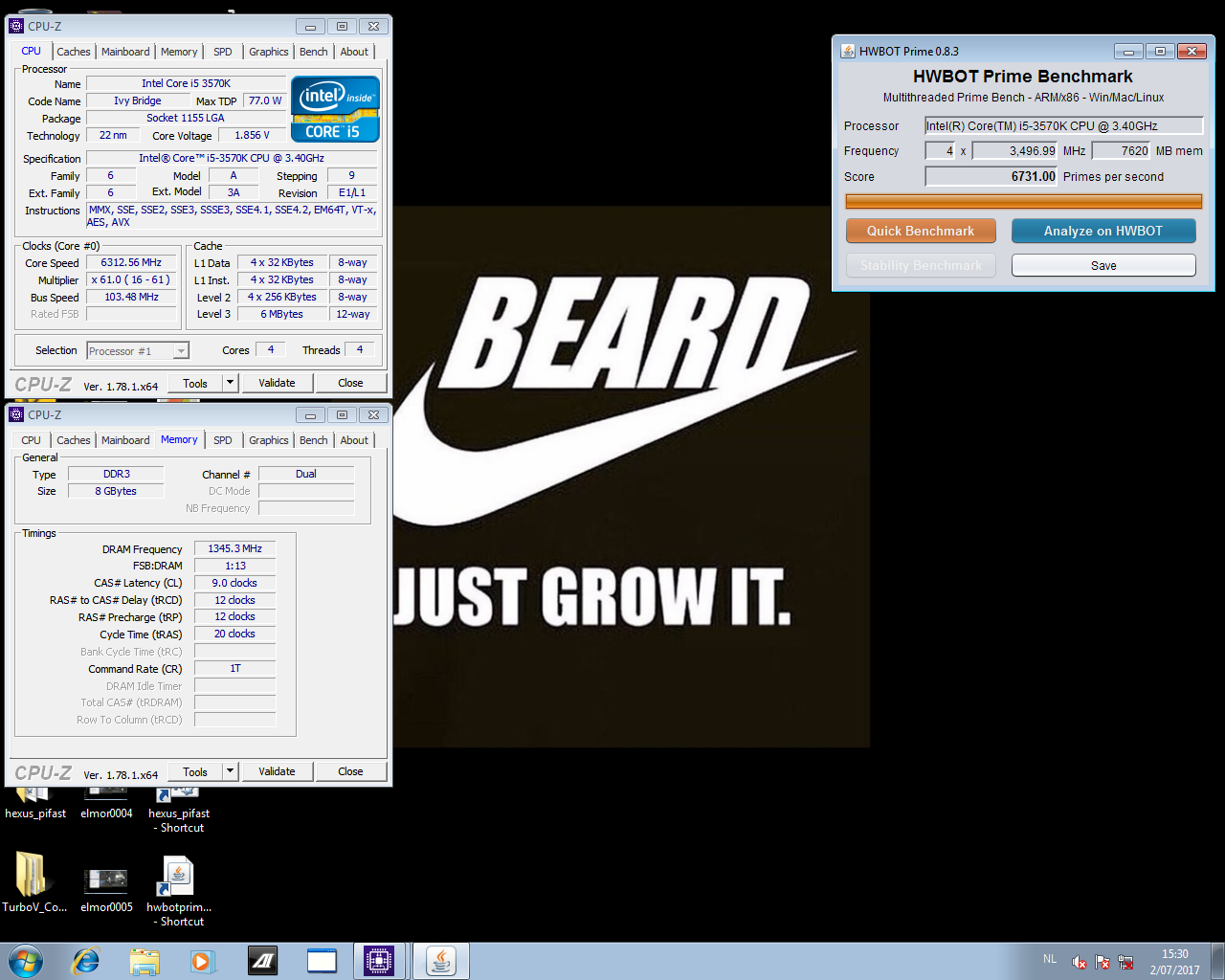Open the hexus_pifast - Shortcut desktop icon
This screenshot has width=1225, height=980.
(179, 809)
